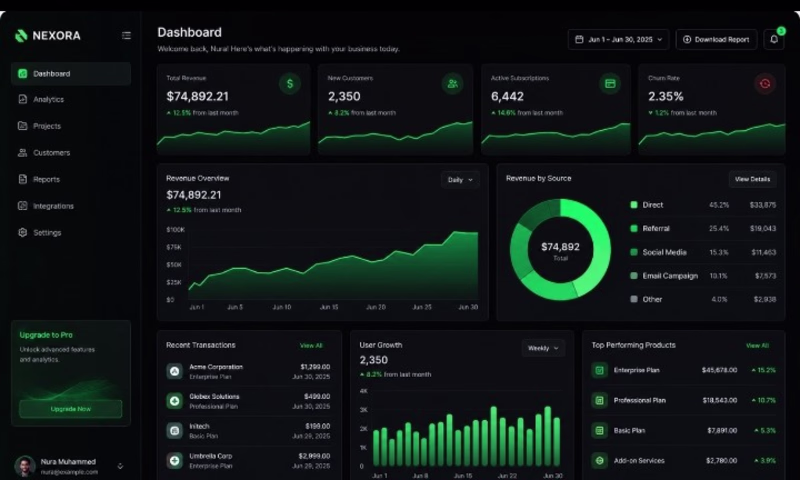The image size is (800, 480).
Task: Click the Upgrade to Pro heading
Action: (x=46, y=335)
